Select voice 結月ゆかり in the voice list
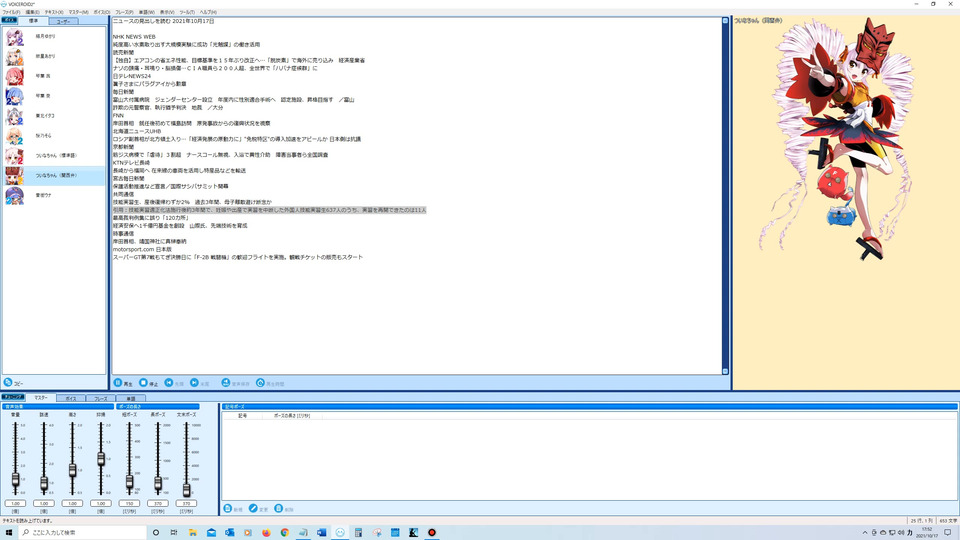This screenshot has width=960, height=540. (54, 37)
